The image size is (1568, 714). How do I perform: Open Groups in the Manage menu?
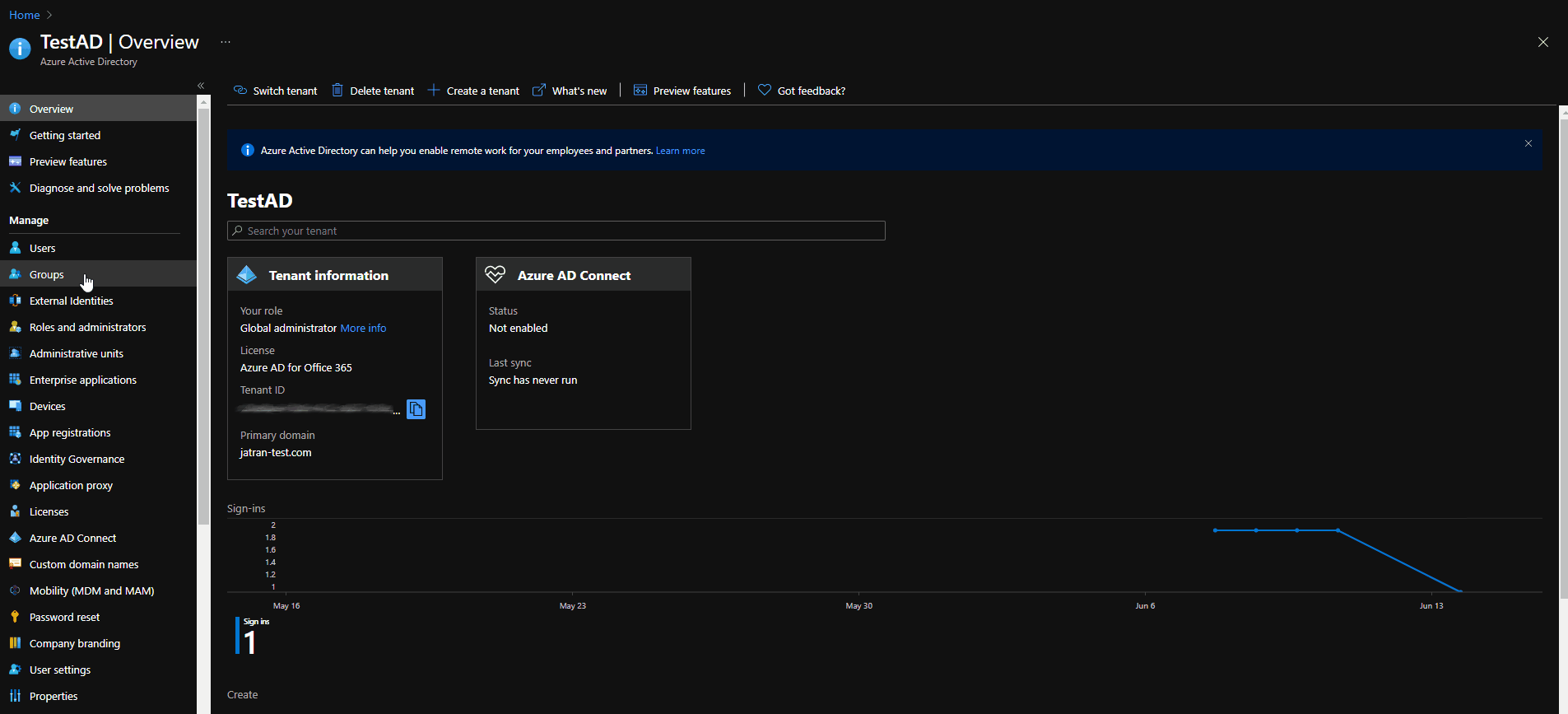click(98, 274)
